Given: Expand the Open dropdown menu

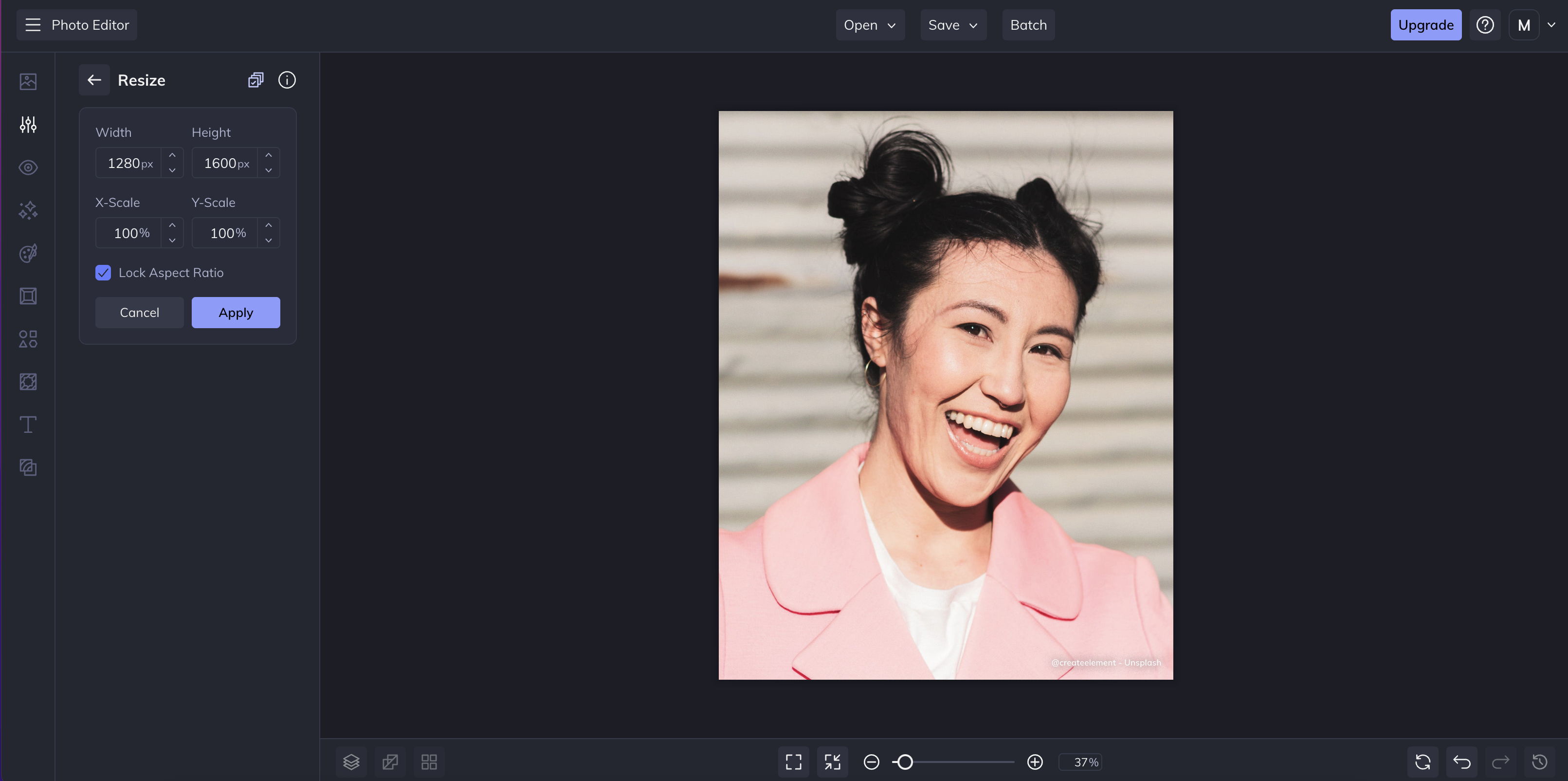Looking at the screenshot, I should pos(869,25).
